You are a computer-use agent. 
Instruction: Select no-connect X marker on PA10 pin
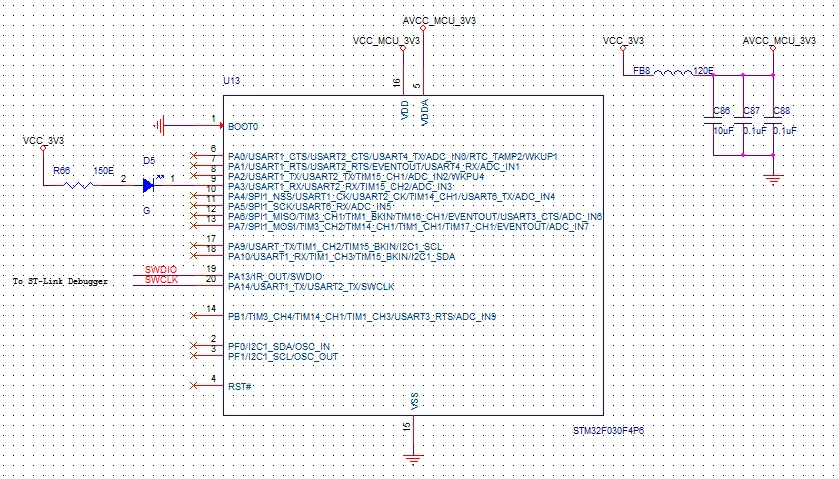[x=194, y=256]
